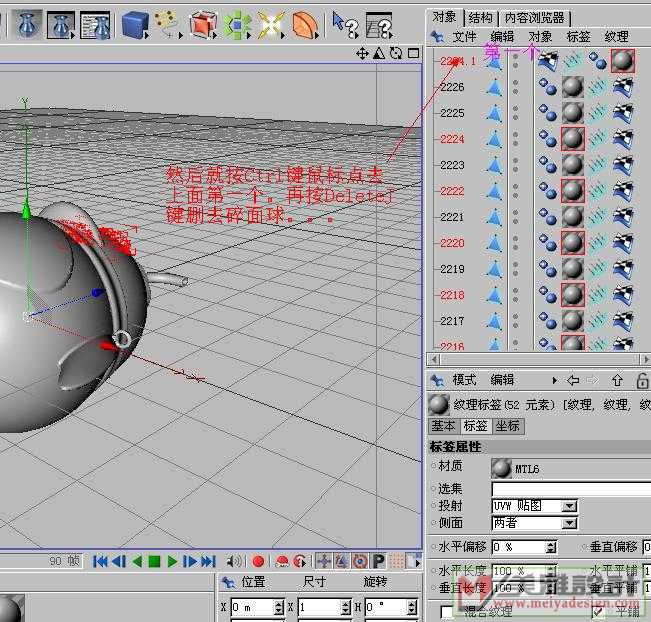Open the 投射 UVW 贴图 dropdown
651x622 pixels.
[568, 506]
